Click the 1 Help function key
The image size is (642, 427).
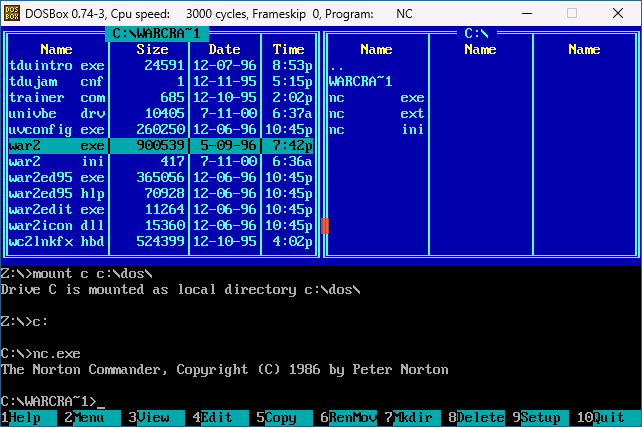[x=29, y=418]
